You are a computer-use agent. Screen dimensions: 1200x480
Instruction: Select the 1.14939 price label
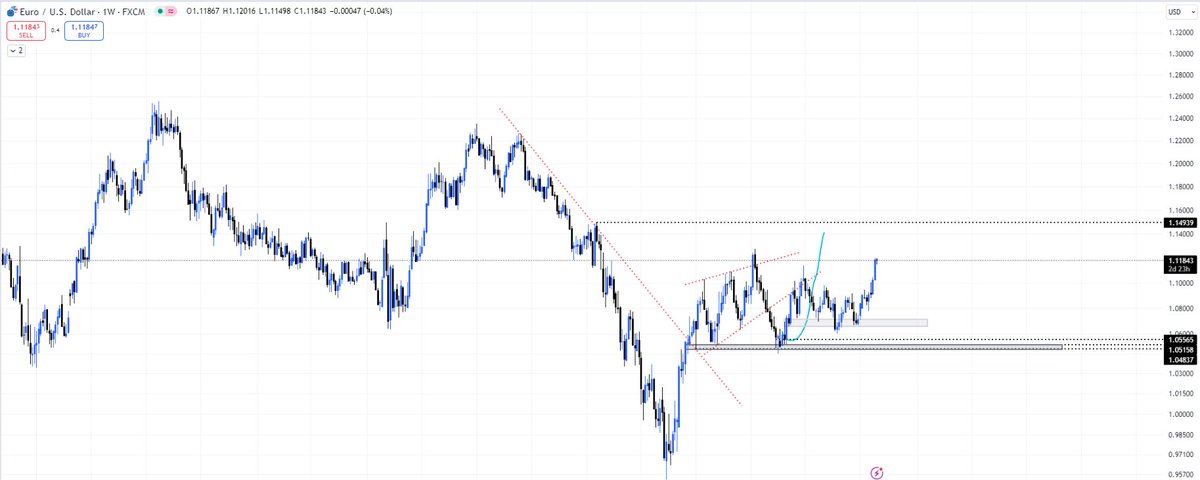(x=1182, y=221)
